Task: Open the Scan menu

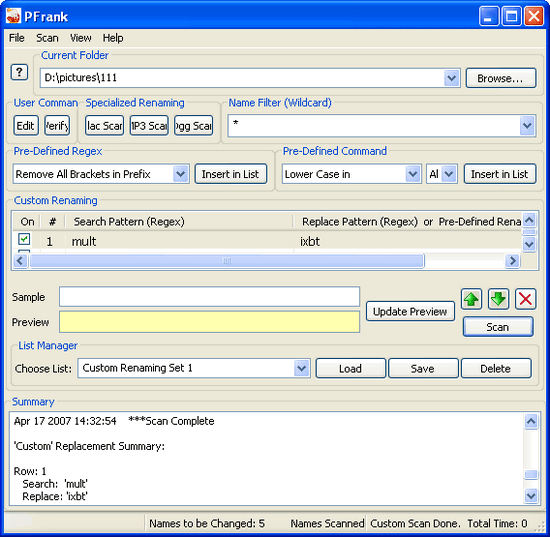Action: [x=47, y=38]
